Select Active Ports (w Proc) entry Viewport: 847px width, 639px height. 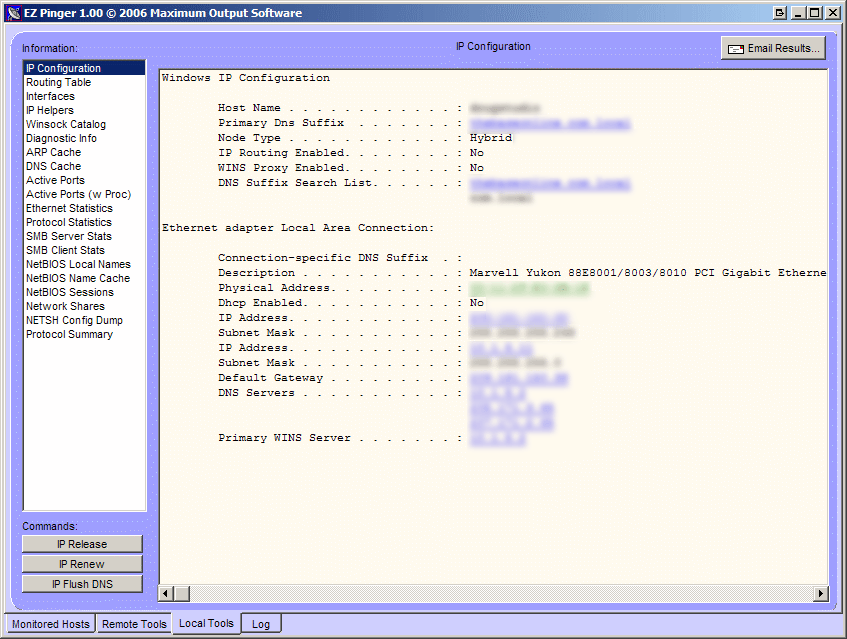pyautogui.click(x=84, y=194)
